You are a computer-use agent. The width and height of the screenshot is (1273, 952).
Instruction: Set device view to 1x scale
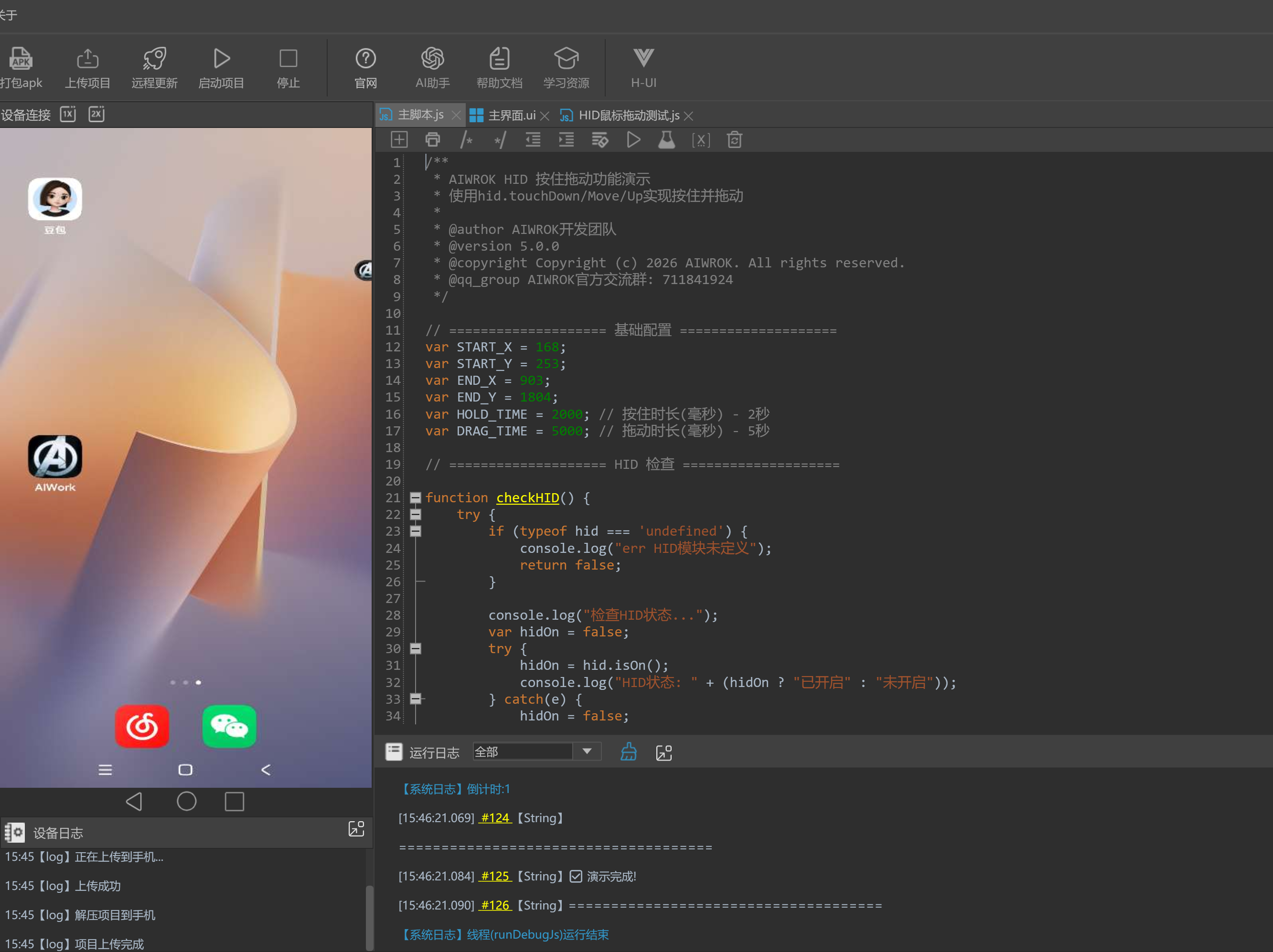pos(68,114)
